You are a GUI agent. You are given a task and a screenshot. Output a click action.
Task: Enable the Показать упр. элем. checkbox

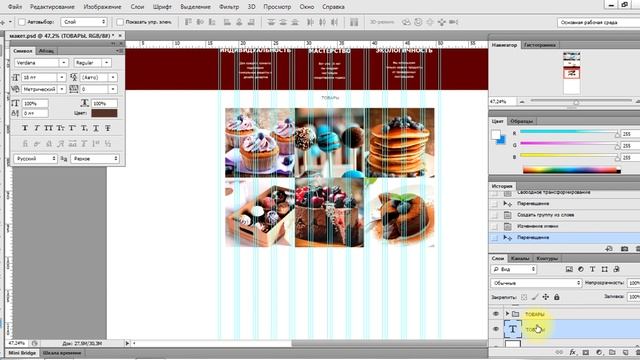coord(120,22)
